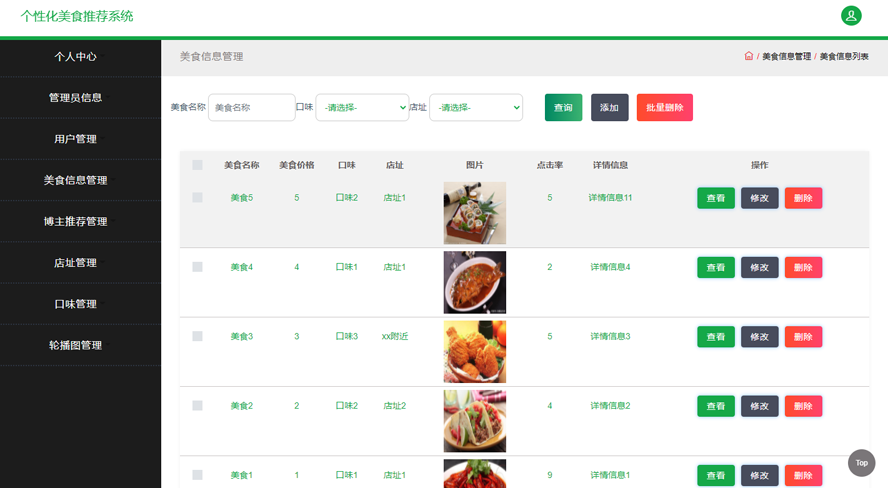Click 修改 for 美食2

tap(759, 406)
